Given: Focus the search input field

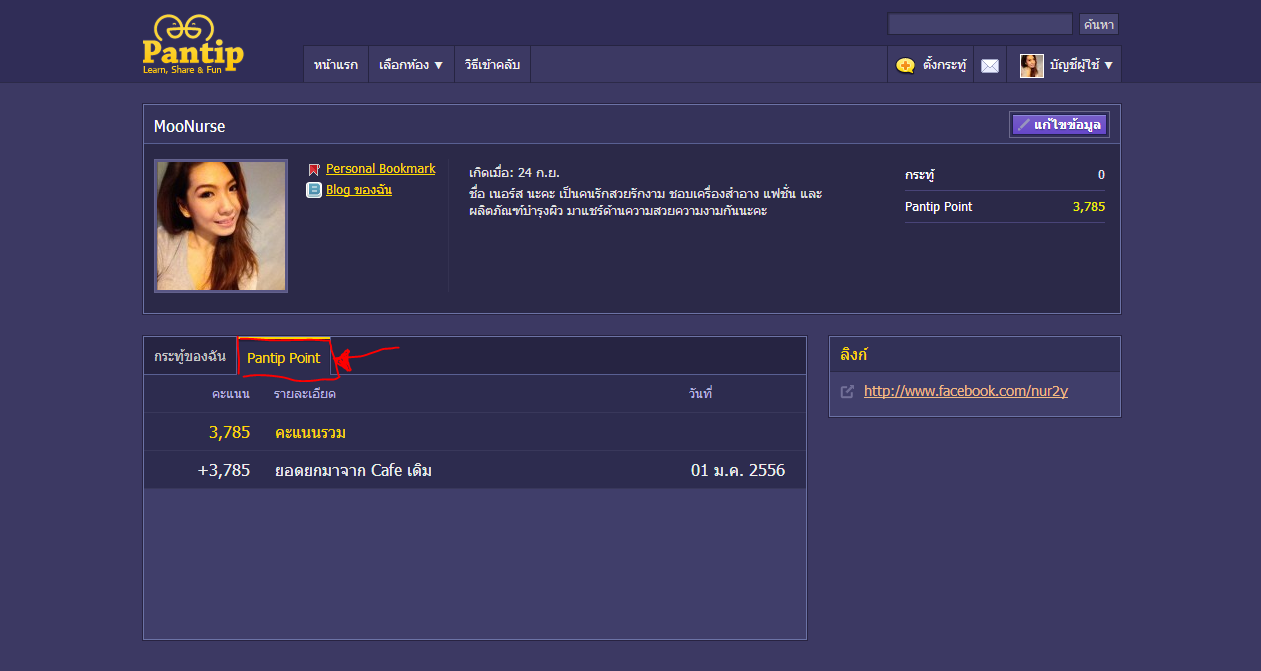Looking at the screenshot, I should 980,24.
